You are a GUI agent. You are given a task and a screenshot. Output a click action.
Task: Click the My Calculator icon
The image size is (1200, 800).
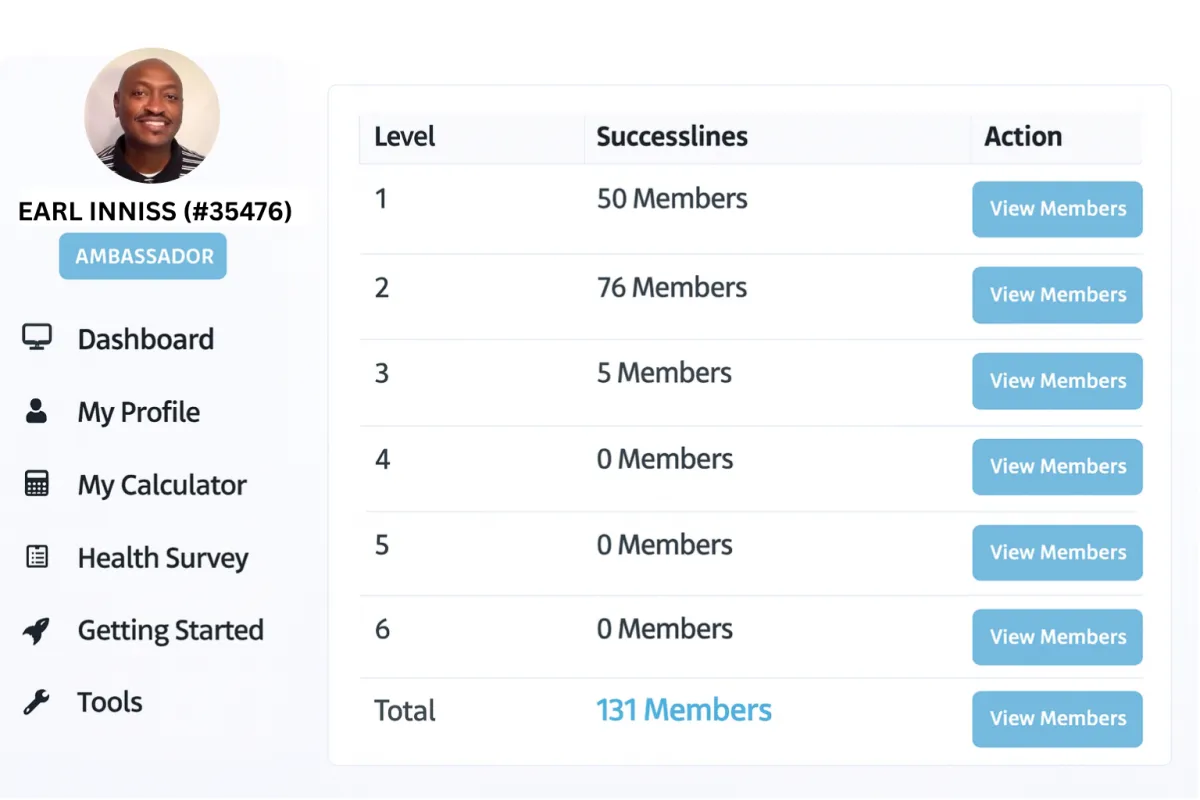37,484
